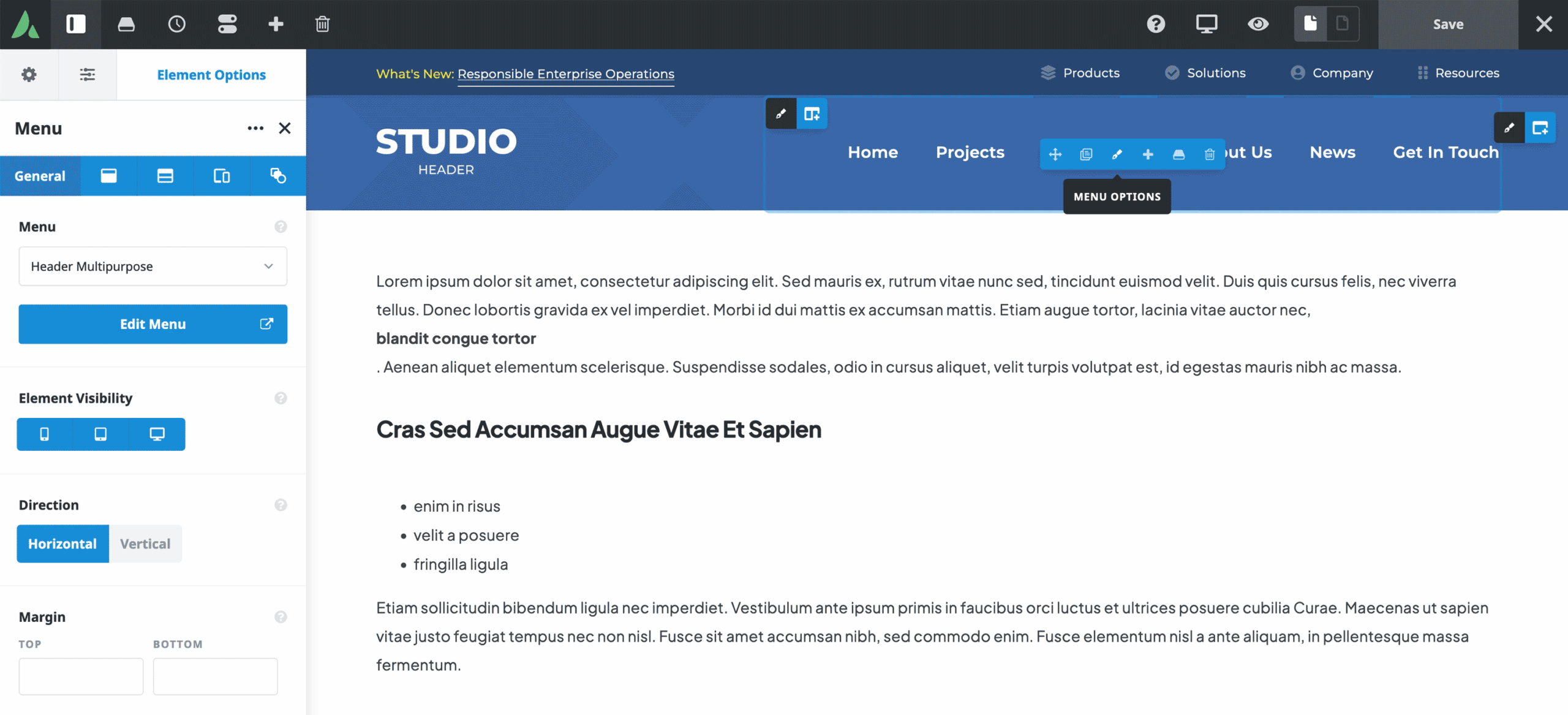Click the clone icon in the Menu element toolbar
Image resolution: width=1568 pixels, height=715 pixels.
[x=1086, y=154]
